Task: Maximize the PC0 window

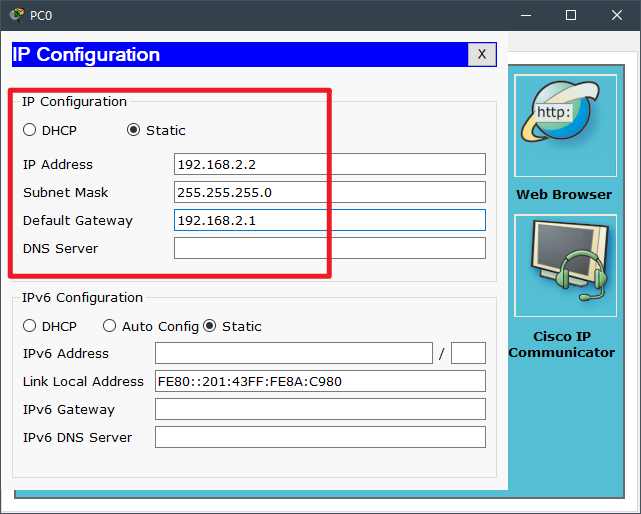Action: click(x=571, y=15)
